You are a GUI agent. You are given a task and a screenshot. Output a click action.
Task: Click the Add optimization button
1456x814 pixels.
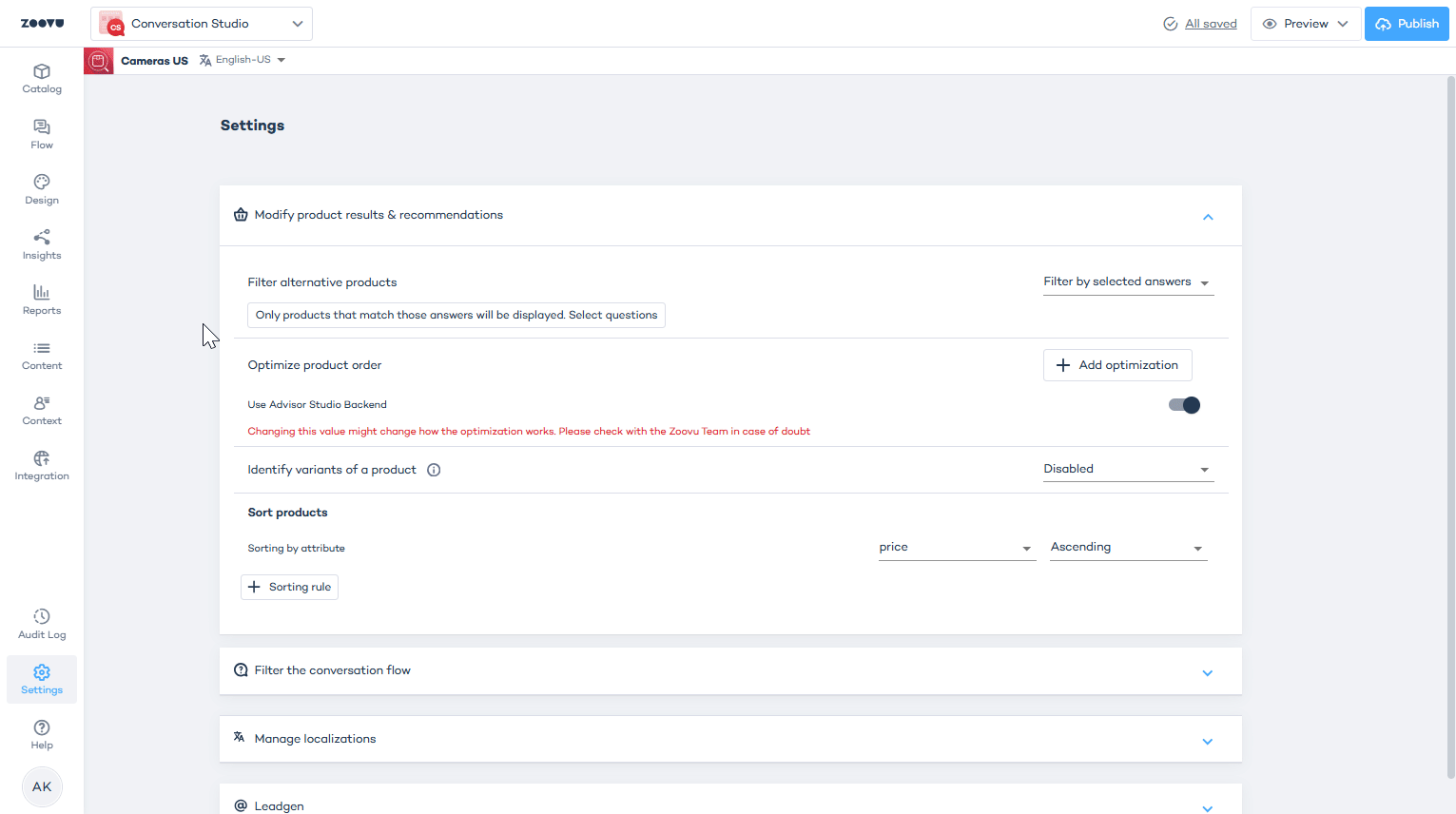click(1117, 365)
